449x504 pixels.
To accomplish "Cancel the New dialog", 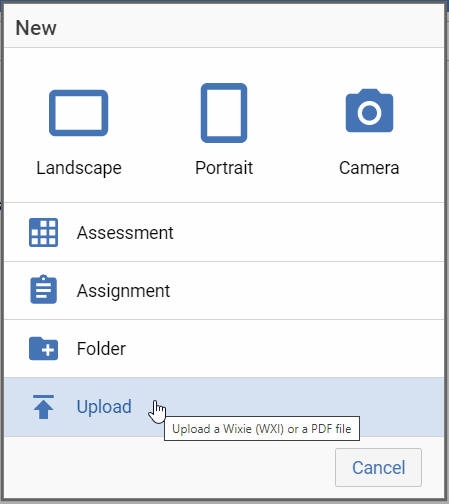I will pyautogui.click(x=378, y=467).
